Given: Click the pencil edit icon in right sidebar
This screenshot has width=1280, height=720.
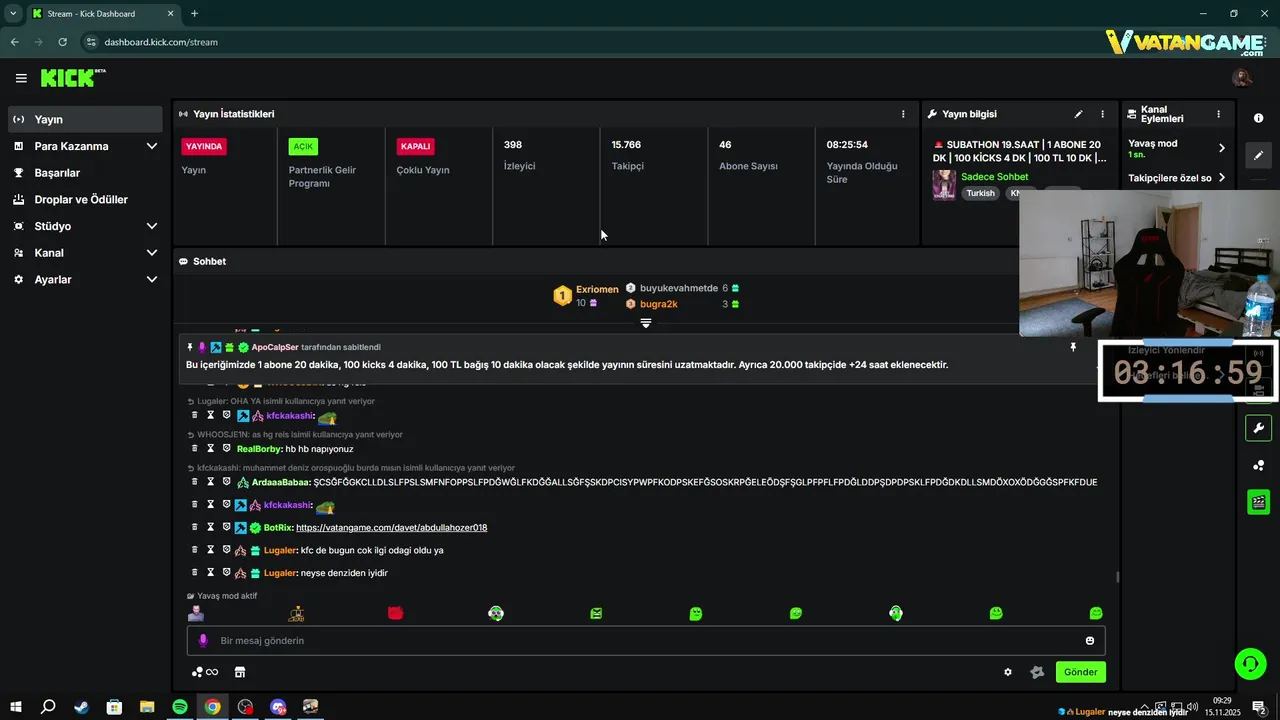Looking at the screenshot, I should click(x=1258, y=155).
